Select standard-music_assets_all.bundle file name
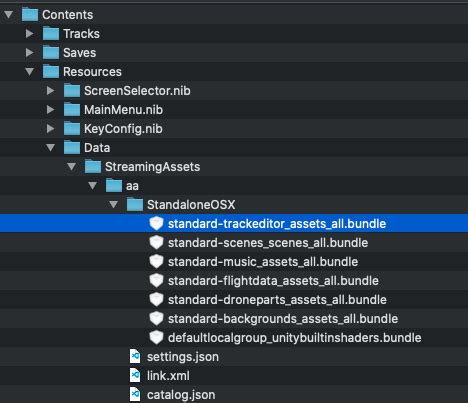This screenshot has width=468, height=403. coord(263,262)
